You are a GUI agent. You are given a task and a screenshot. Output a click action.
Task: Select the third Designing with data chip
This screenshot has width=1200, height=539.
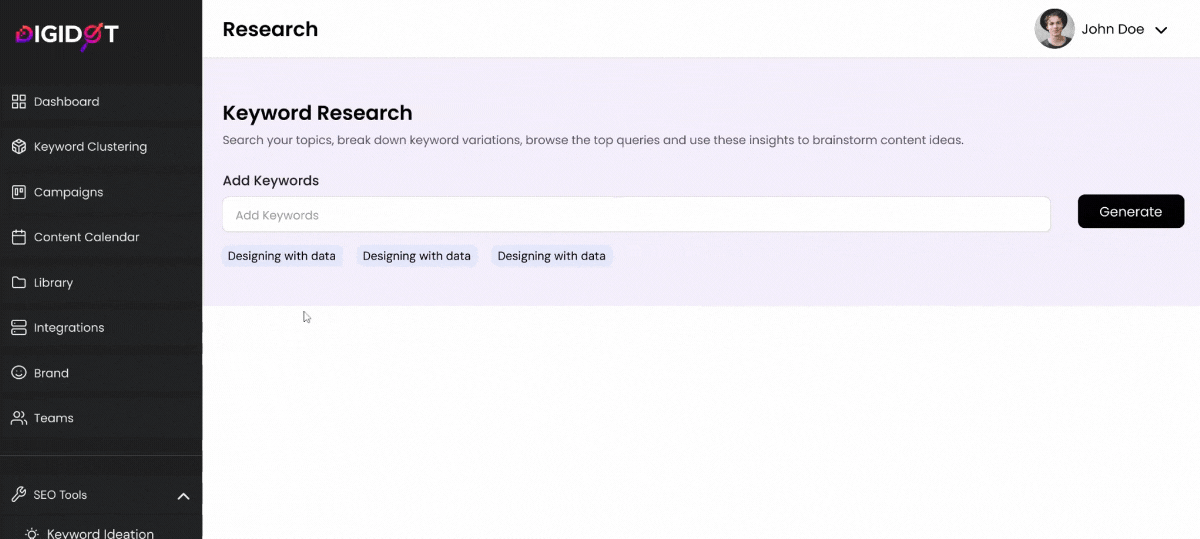pyautogui.click(x=552, y=256)
